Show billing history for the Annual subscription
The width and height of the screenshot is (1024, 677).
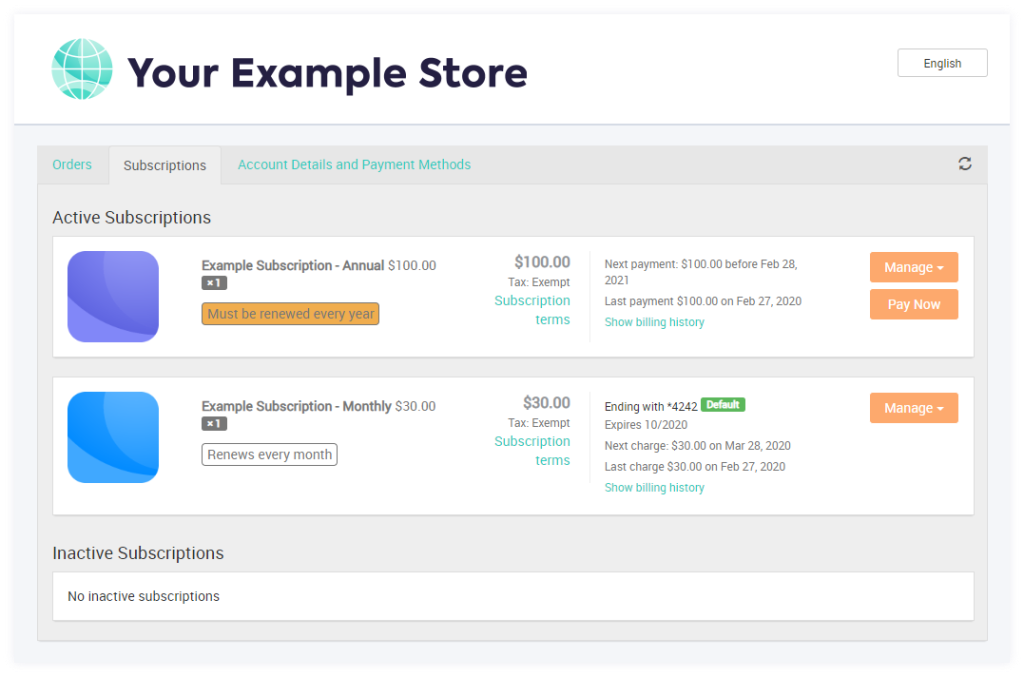pyautogui.click(x=654, y=322)
